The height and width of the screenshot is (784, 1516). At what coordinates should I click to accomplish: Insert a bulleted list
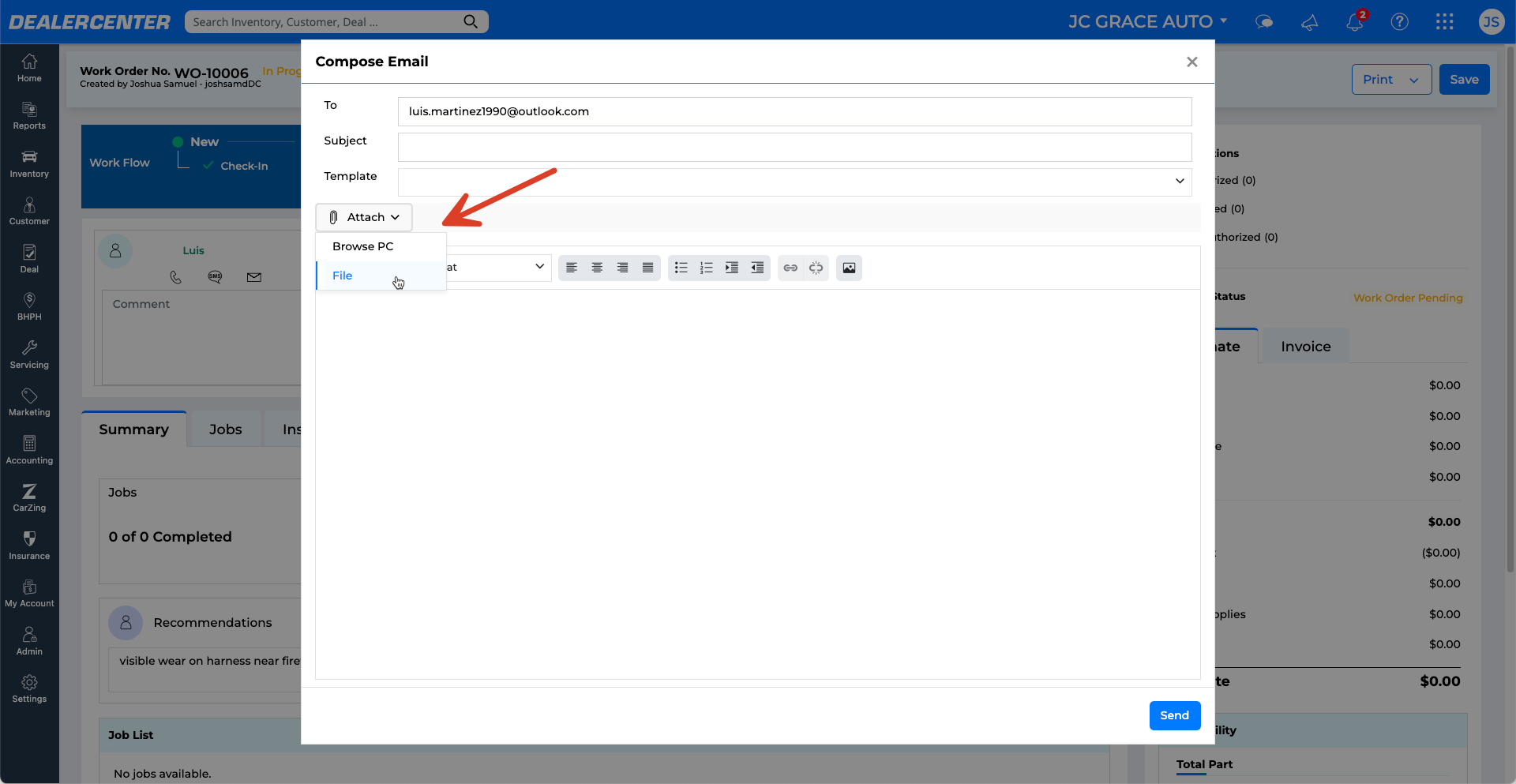point(681,268)
